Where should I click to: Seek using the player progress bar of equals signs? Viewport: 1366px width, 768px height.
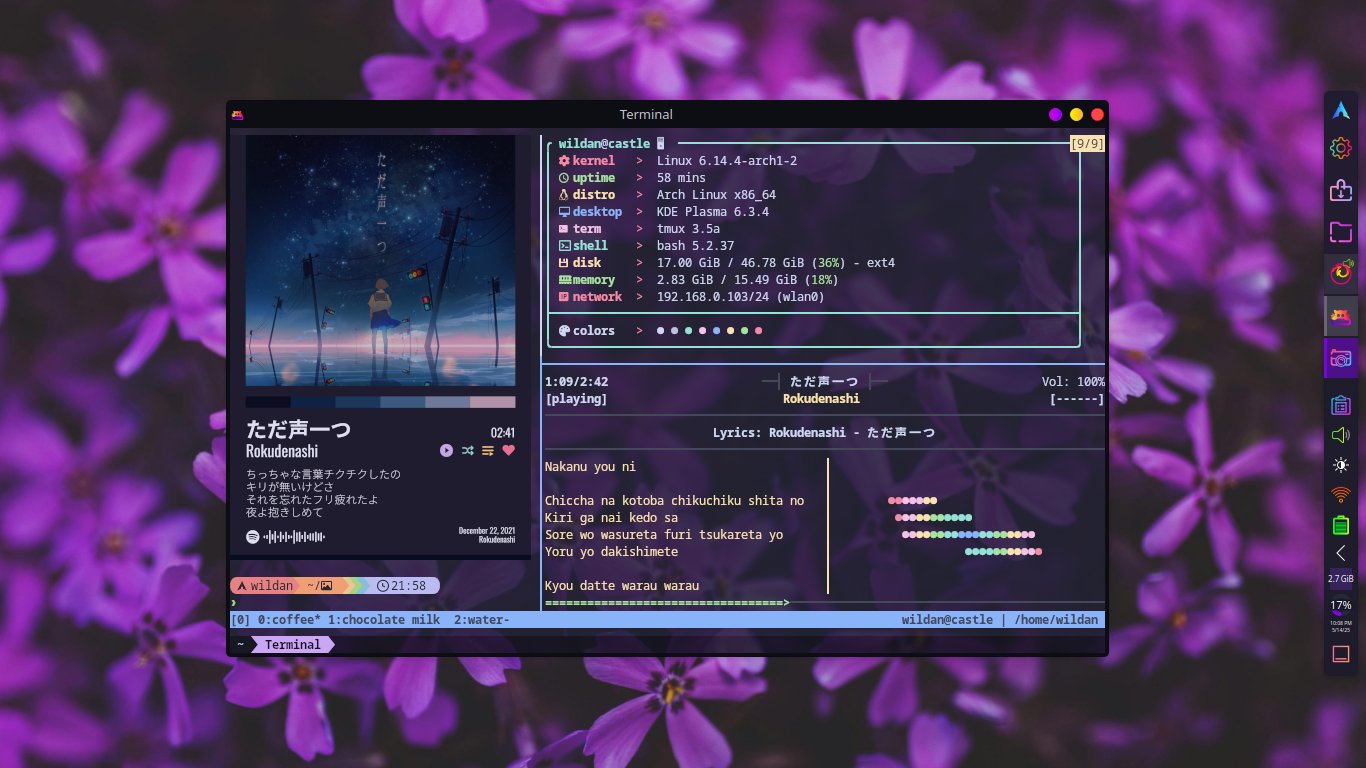tap(667, 603)
